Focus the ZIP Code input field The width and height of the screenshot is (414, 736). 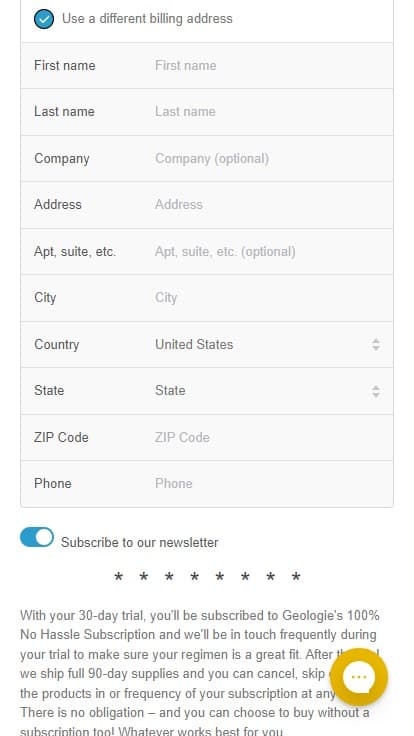[270, 437]
